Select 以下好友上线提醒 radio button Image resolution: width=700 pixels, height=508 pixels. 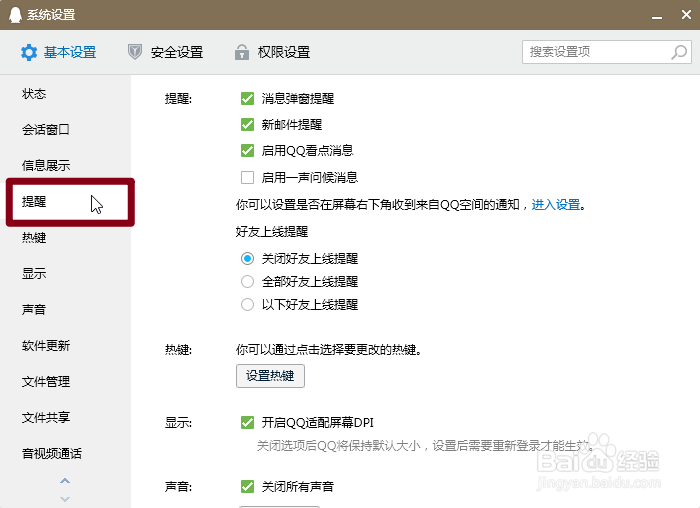point(247,305)
